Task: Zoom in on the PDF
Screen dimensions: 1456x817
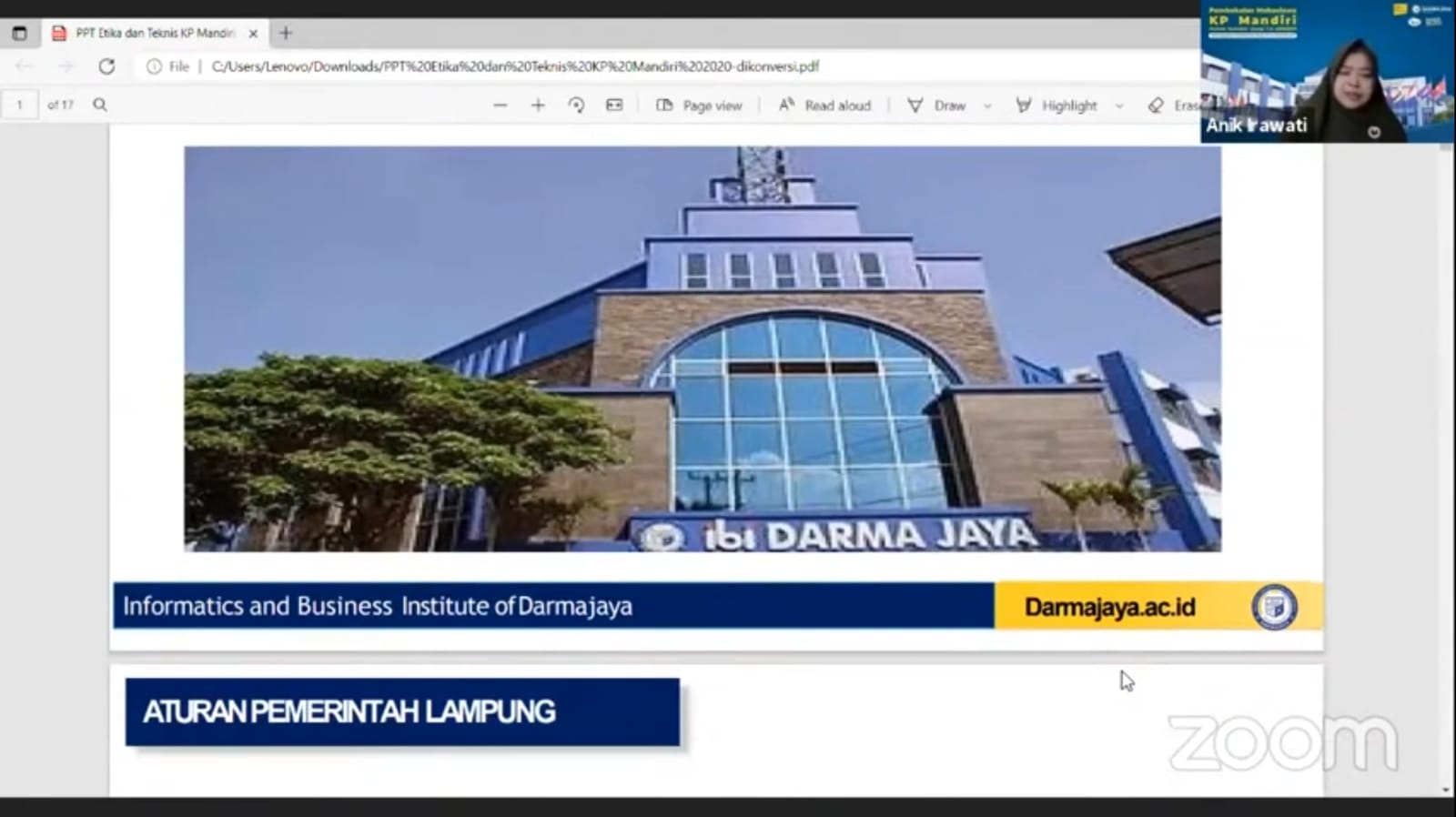Action: pos(538,106)
